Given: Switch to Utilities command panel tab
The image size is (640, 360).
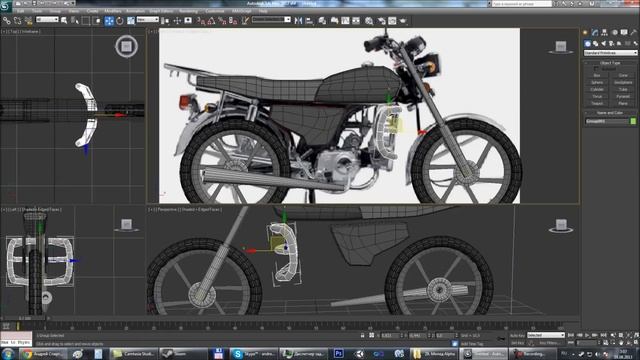Looking at the screenshot, I should tap(634, 32).
